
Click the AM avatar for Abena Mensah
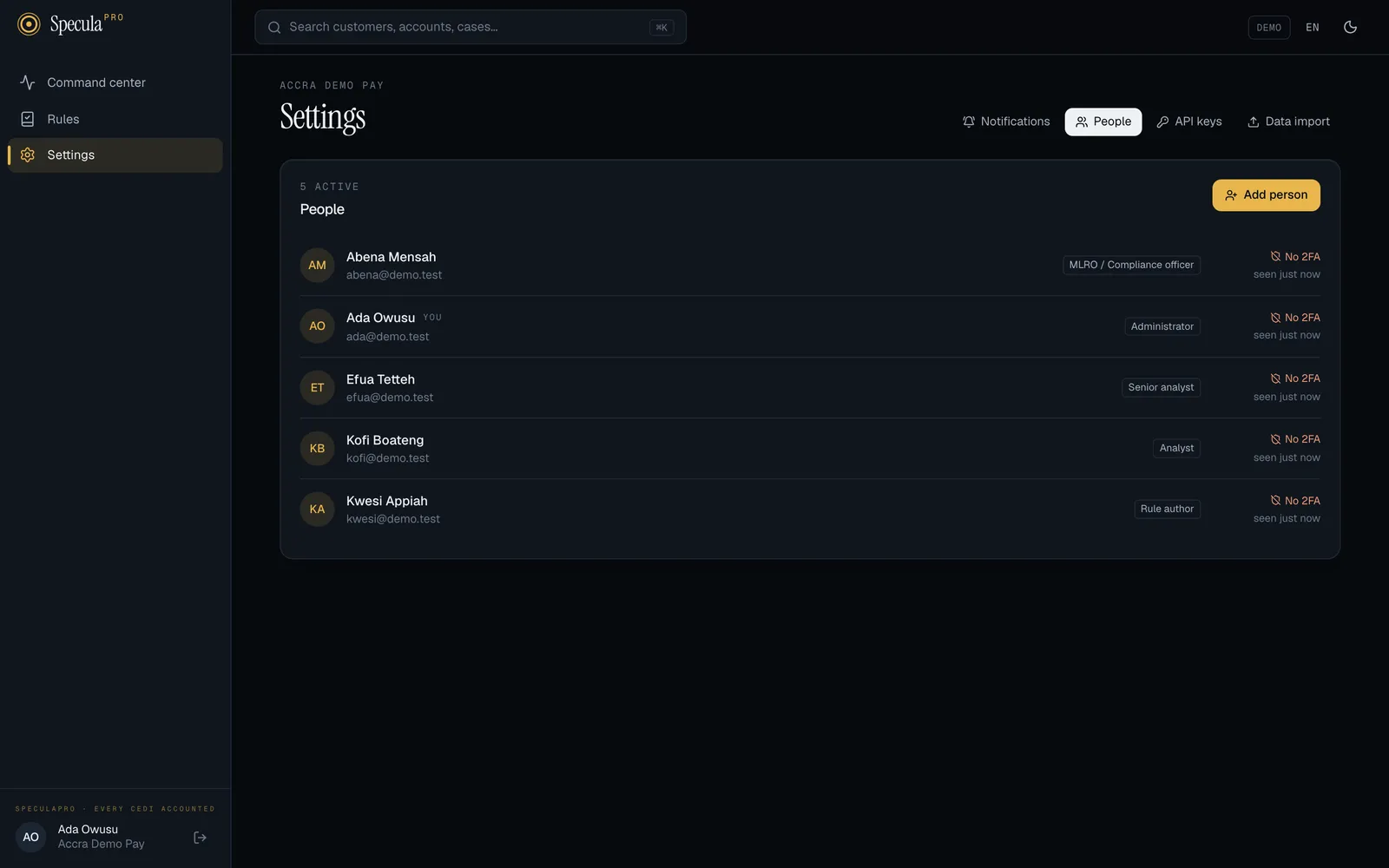tap(317, 266)
